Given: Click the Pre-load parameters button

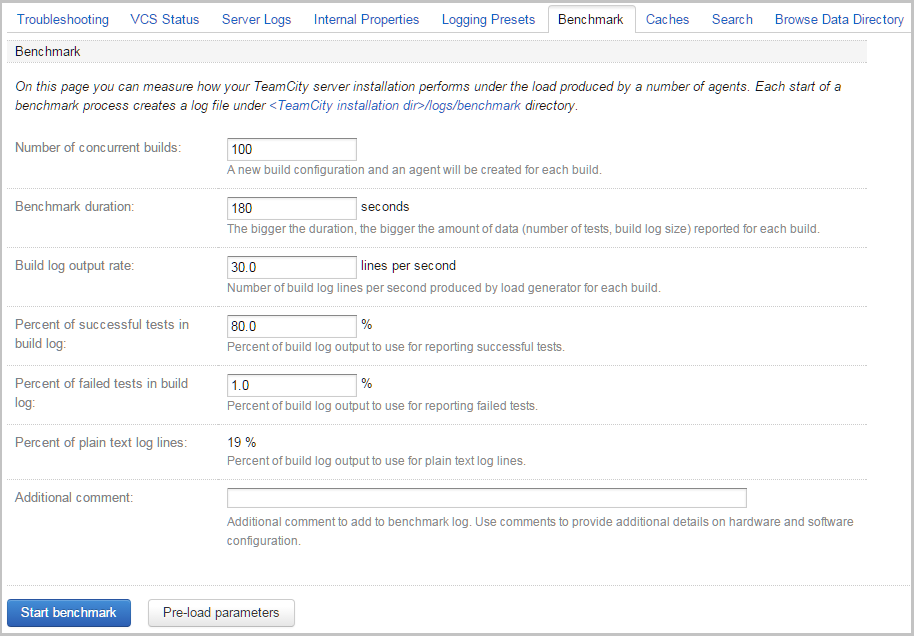Looking at the screenshot, I should (221, 613).
